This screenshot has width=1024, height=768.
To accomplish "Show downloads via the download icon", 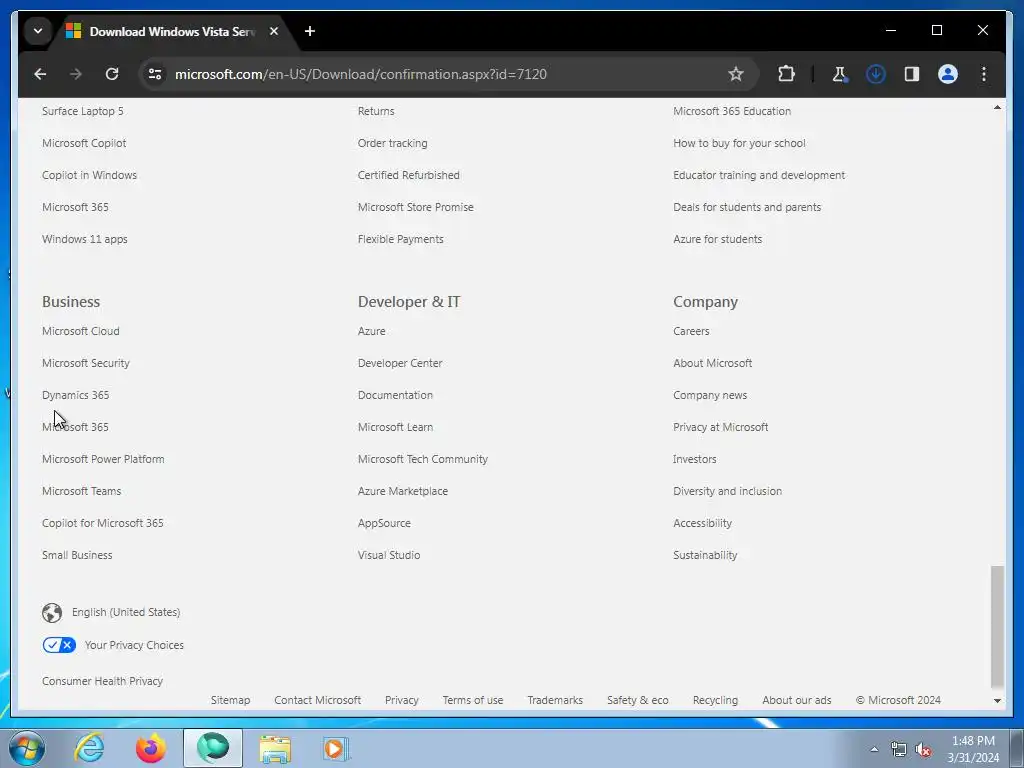I will 876,74.
